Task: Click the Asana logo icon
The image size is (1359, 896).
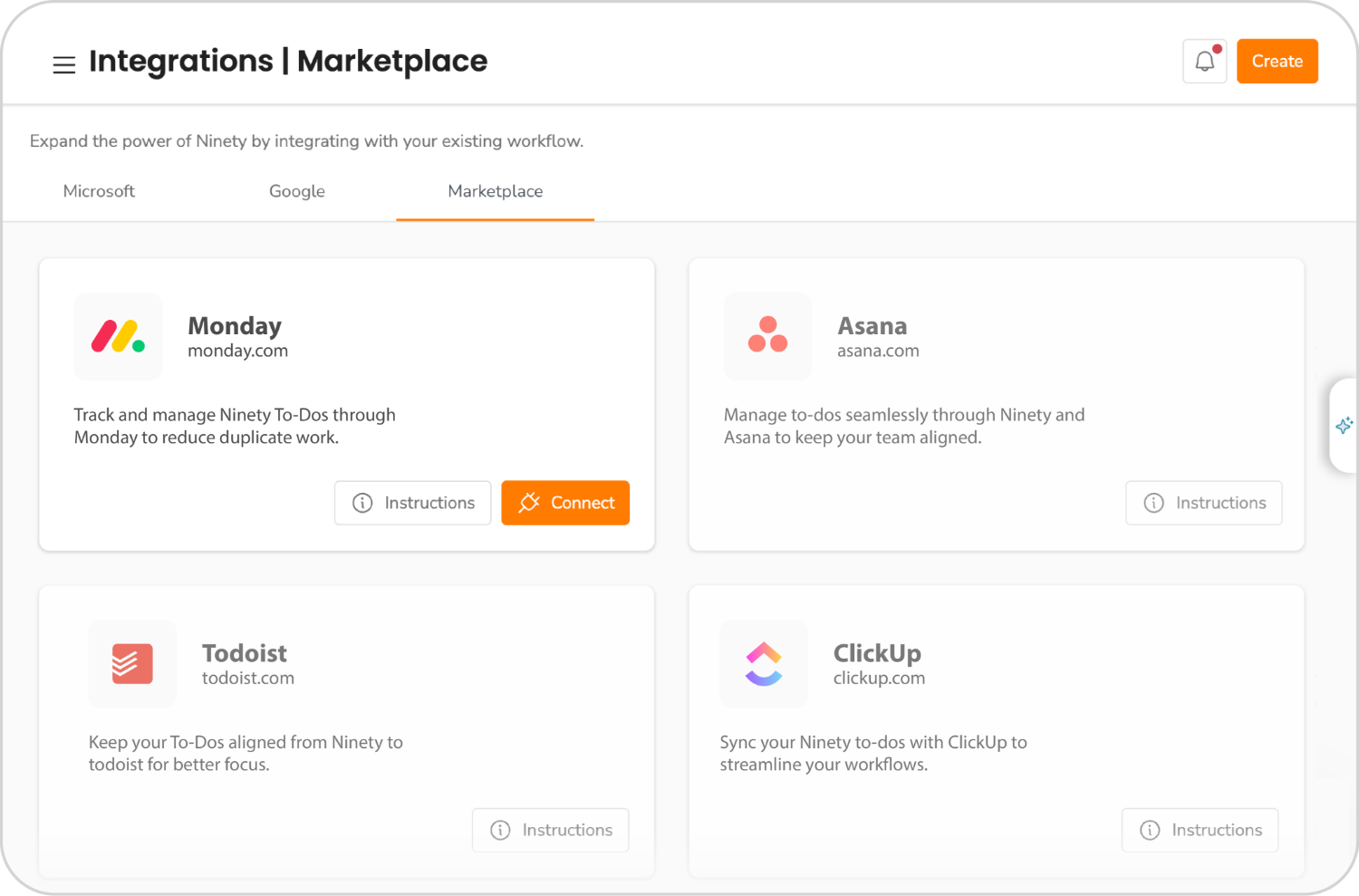Action: pos(766,336)
